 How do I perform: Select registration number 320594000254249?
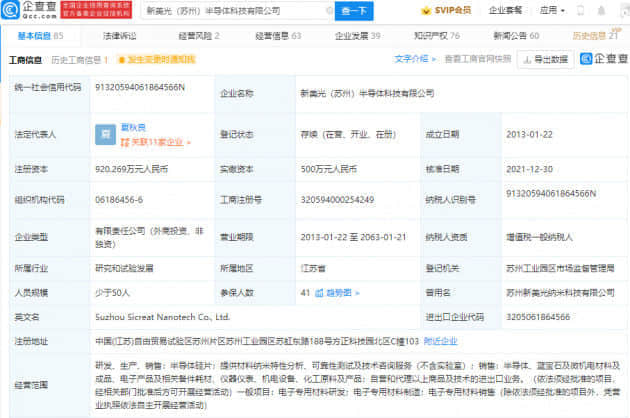(x=338, y=200)
